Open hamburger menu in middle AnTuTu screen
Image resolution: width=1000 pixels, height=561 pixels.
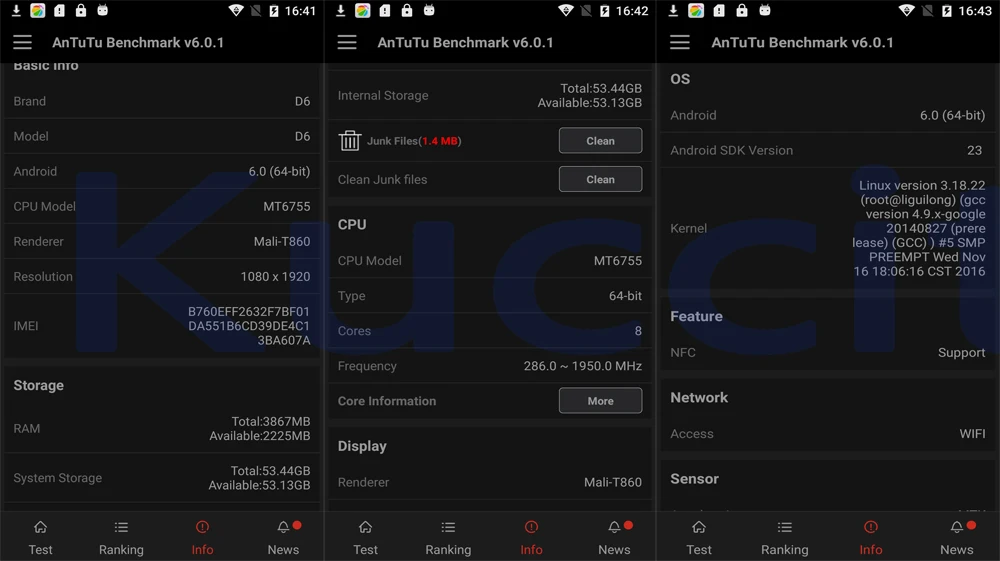pos(347,43)
